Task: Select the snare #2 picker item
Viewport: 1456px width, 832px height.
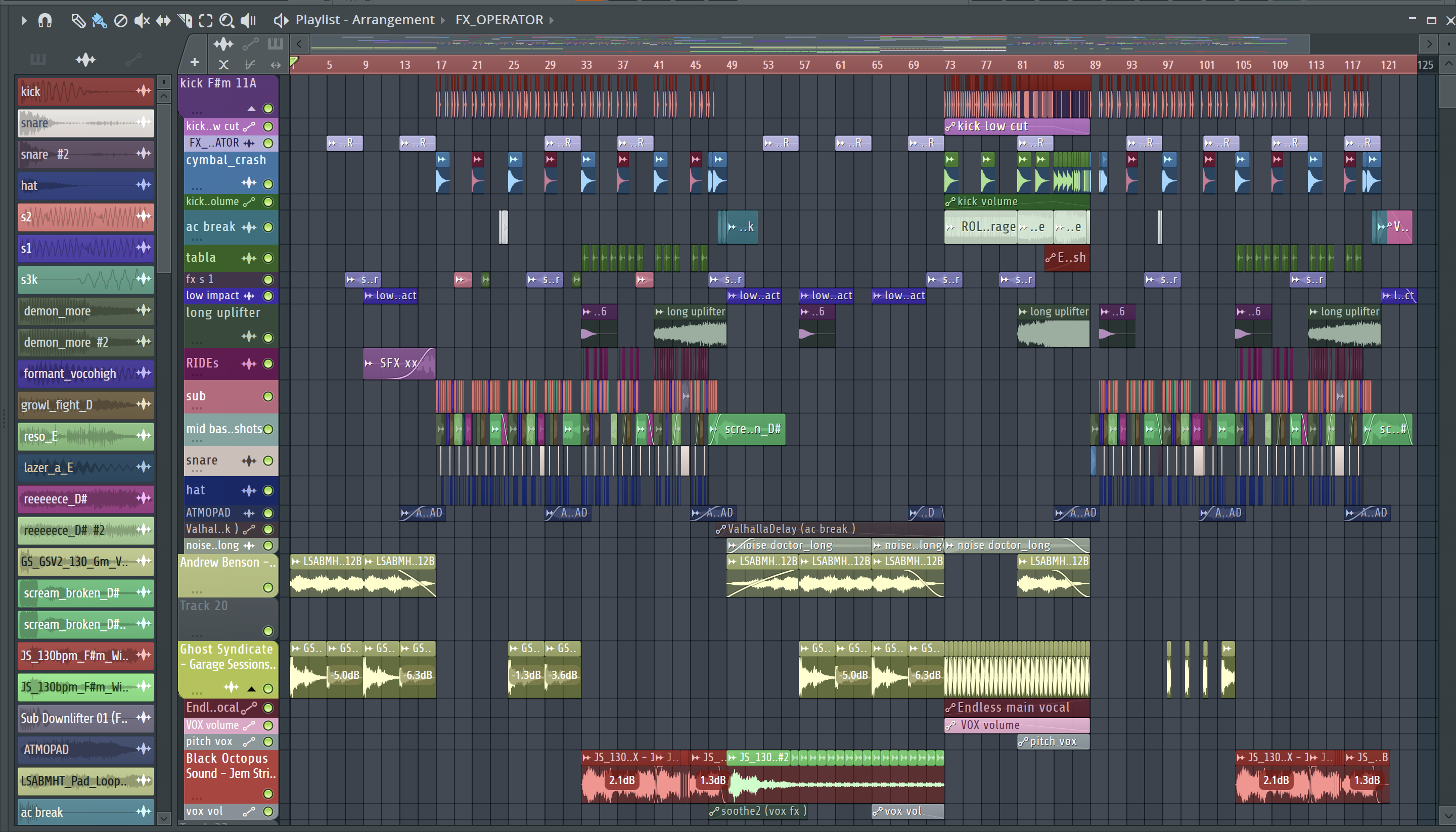Action: coord(86,154)
